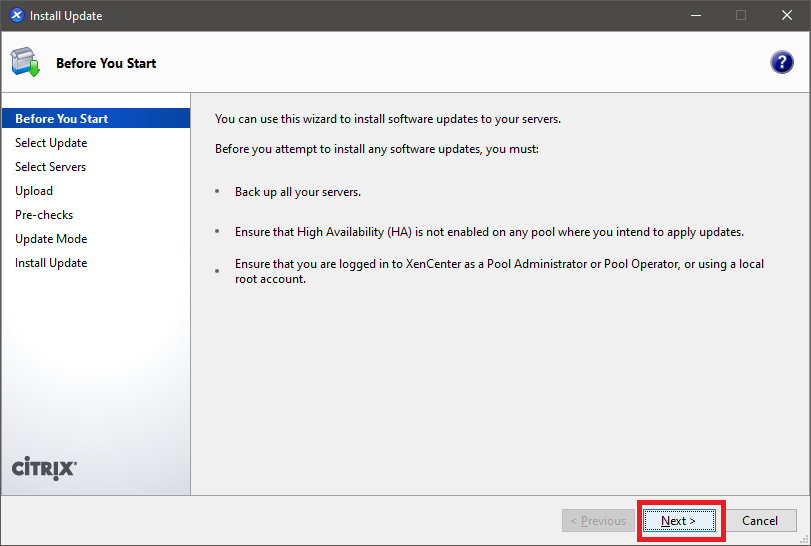This screenshot has width=811, height=546.
Task: Open help with the question mark icon
Action: tap(781, 62)
